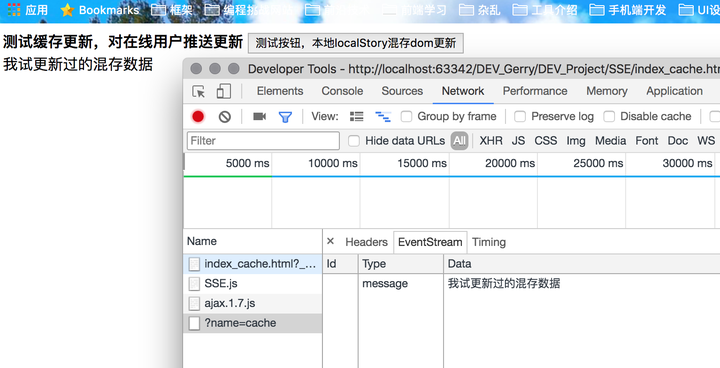Click the Type column header
Screen dimensions: 720x368
pyautogui.click(x=401, y=264)
